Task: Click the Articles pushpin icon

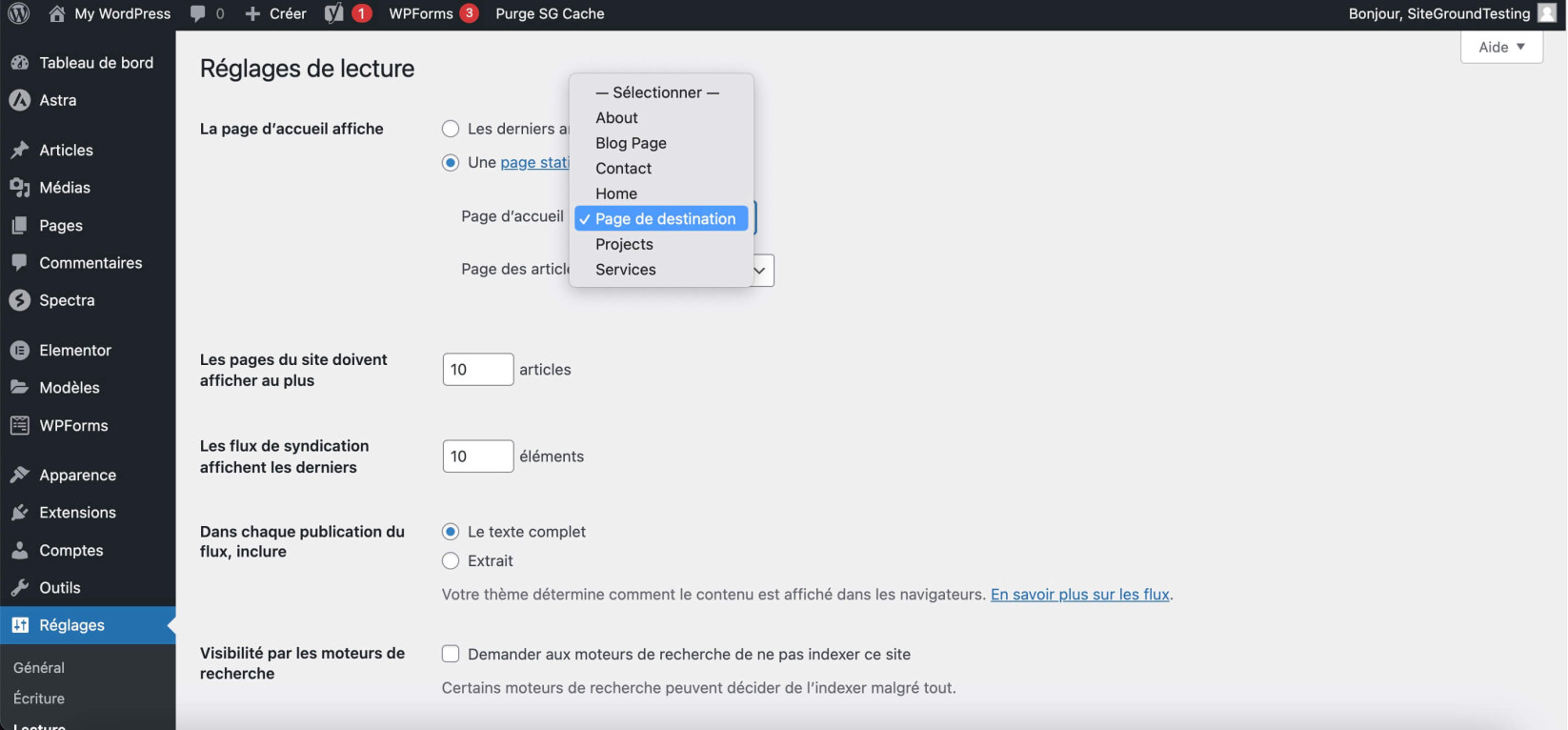Action: 19,150
